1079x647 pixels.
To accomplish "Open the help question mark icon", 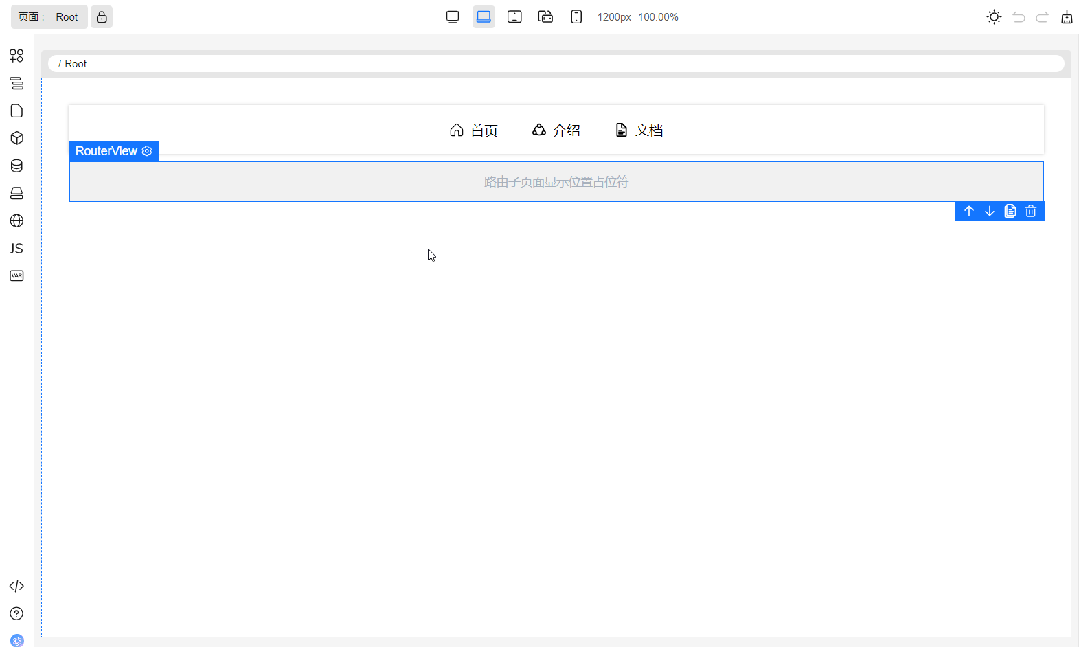I will pyautogui.click(x=16, y=613).
